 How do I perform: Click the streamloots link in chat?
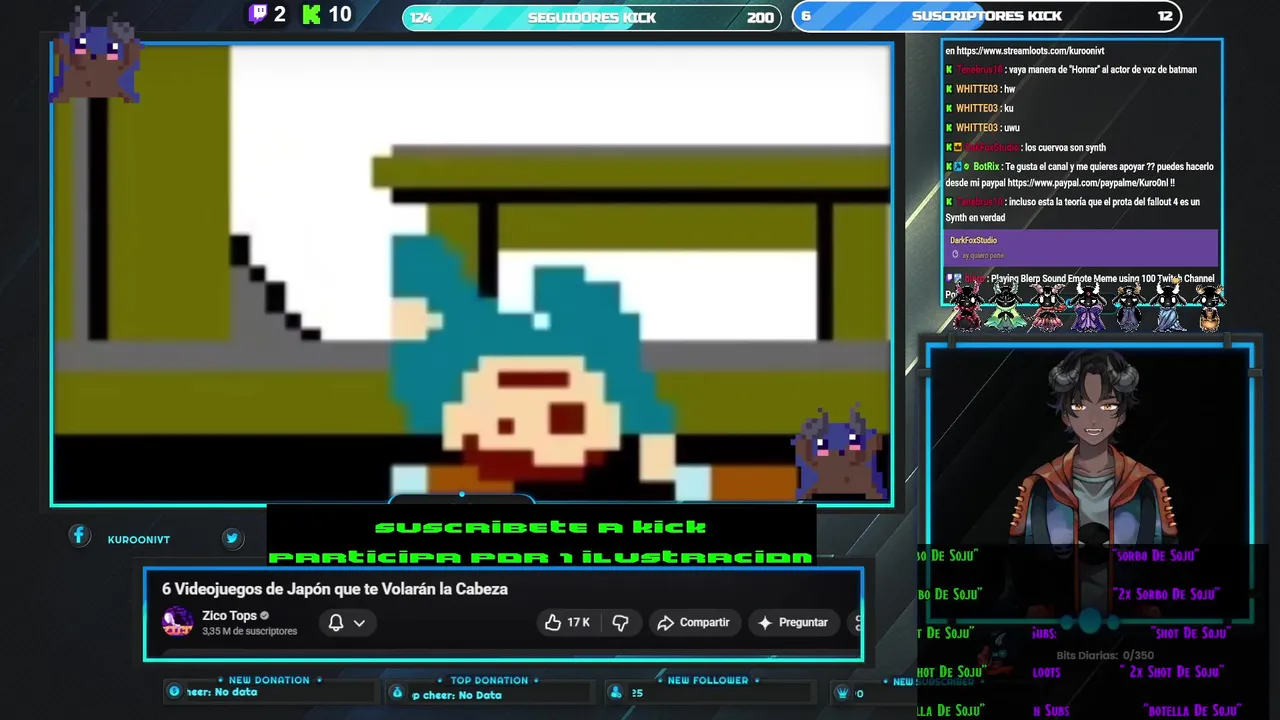coord(1030,51)
